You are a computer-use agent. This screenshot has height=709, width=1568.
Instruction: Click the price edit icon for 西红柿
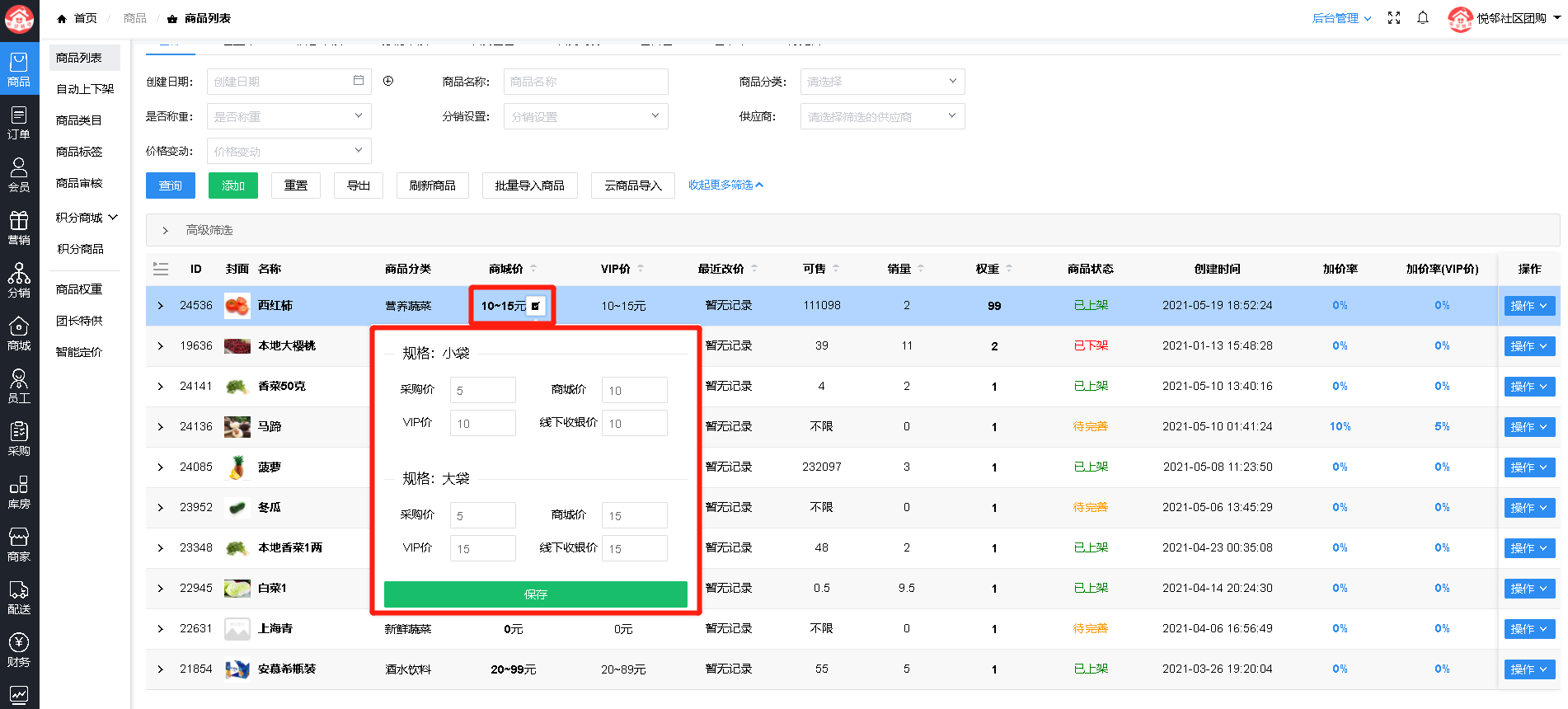(536, 306)
